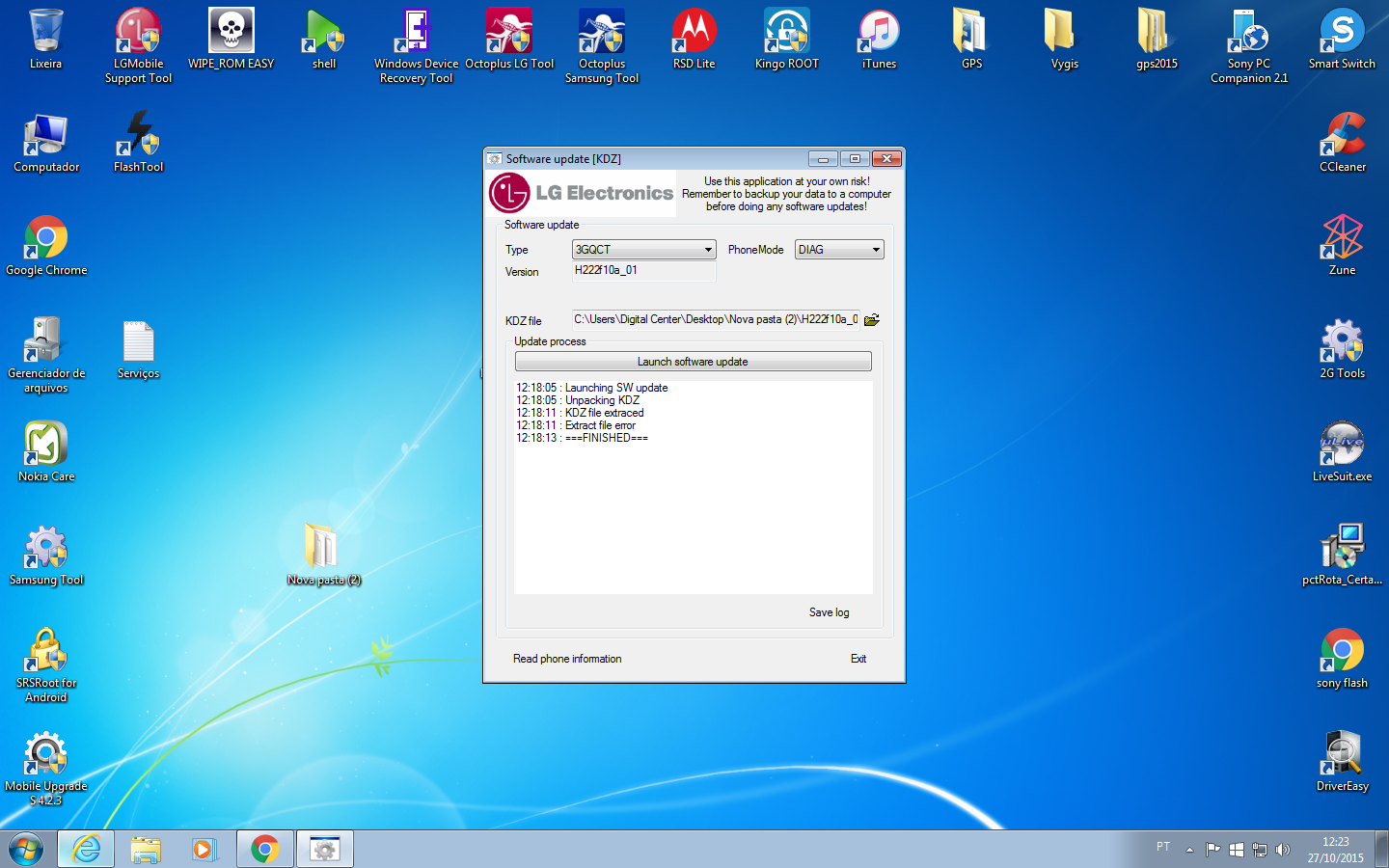Open LiveSuit.exe desktop icon
Viewport: 1389px width, 868px height.
pyautogui.click(x=1343, y=452)
